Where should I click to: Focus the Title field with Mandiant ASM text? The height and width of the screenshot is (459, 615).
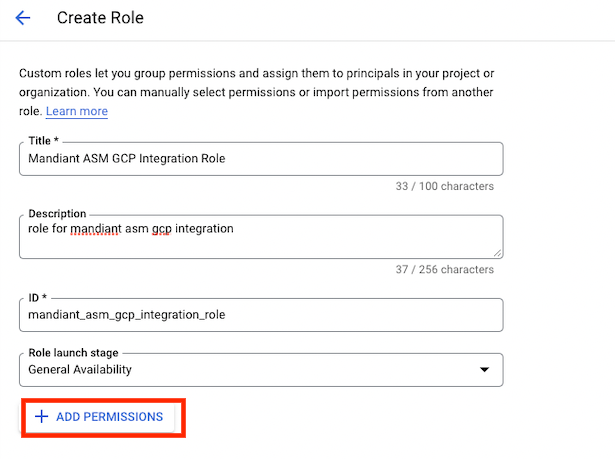pyautogui.click(x=261, y=159)
